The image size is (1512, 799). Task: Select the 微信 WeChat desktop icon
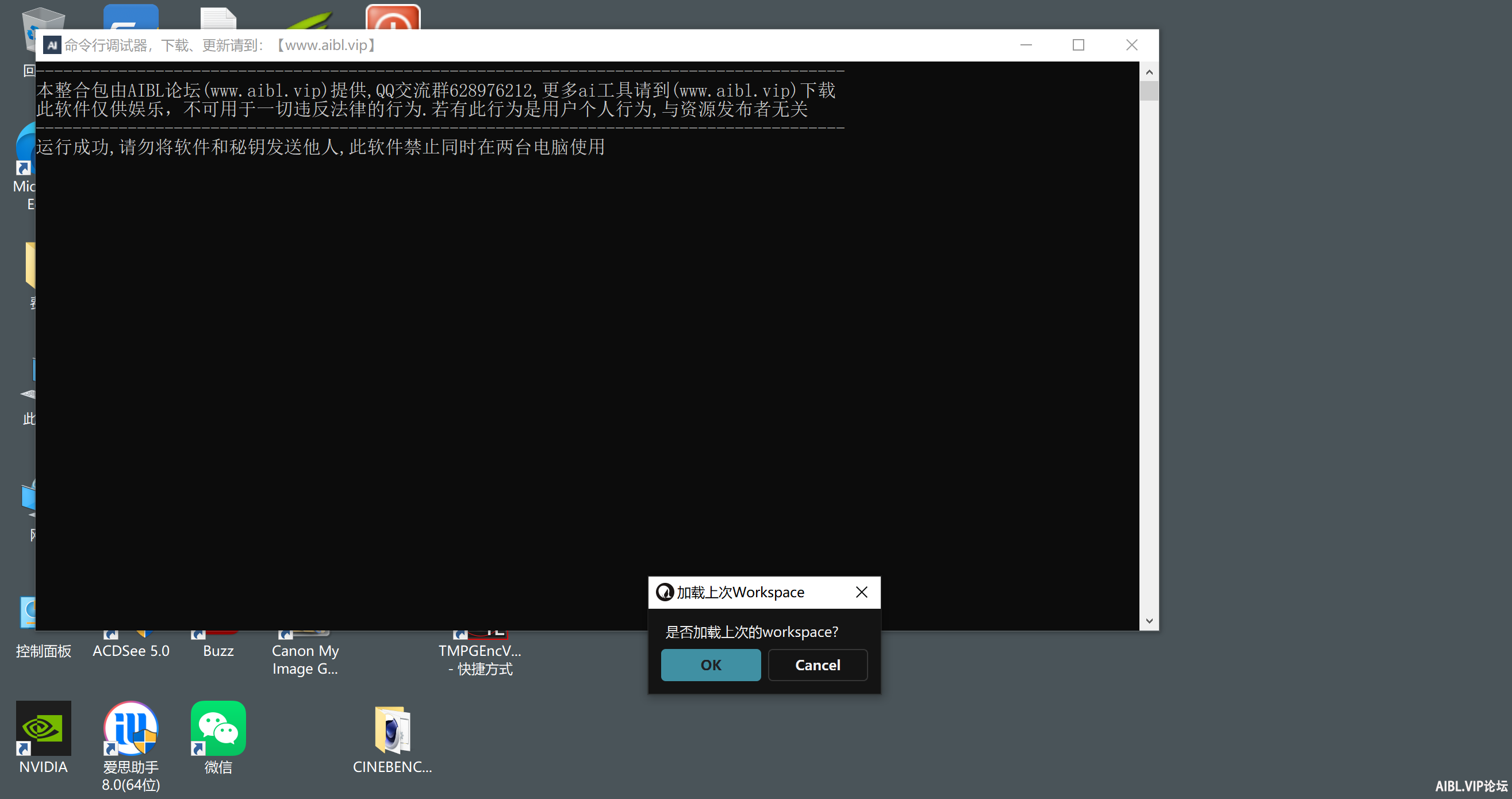218,738
